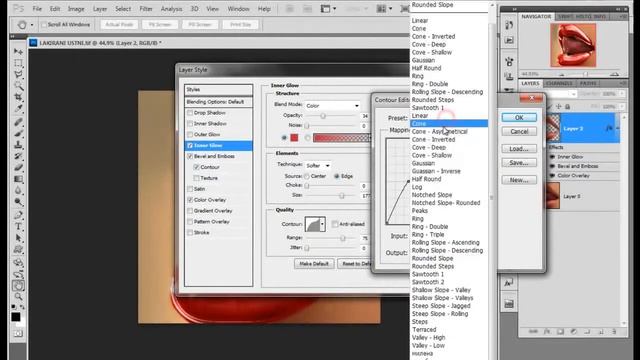Select the Eraser tool
The width and height of the screenshot is (640, 360).
pos(18,168)
